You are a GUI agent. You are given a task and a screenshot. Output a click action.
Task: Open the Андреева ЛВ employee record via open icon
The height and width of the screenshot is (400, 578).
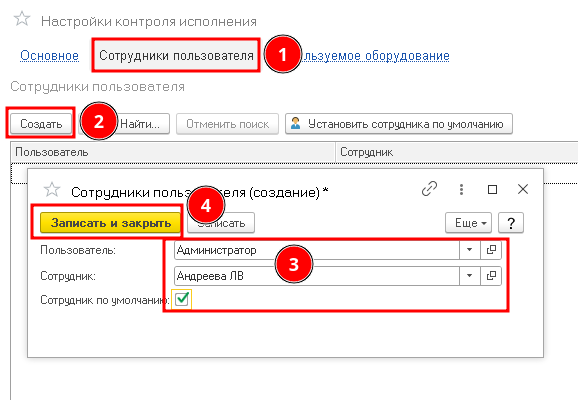pyautogui.click(x=491, y=276)
